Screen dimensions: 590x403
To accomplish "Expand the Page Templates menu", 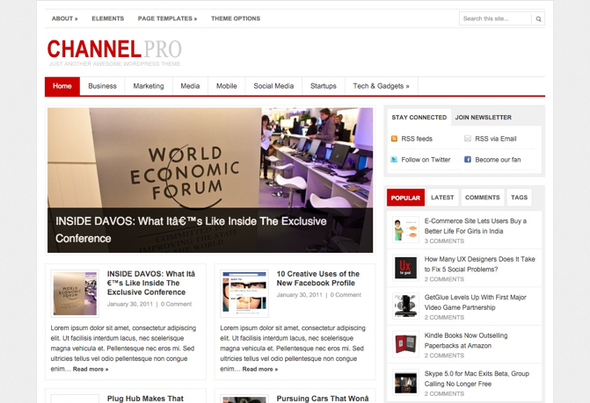I will (167, 18).
